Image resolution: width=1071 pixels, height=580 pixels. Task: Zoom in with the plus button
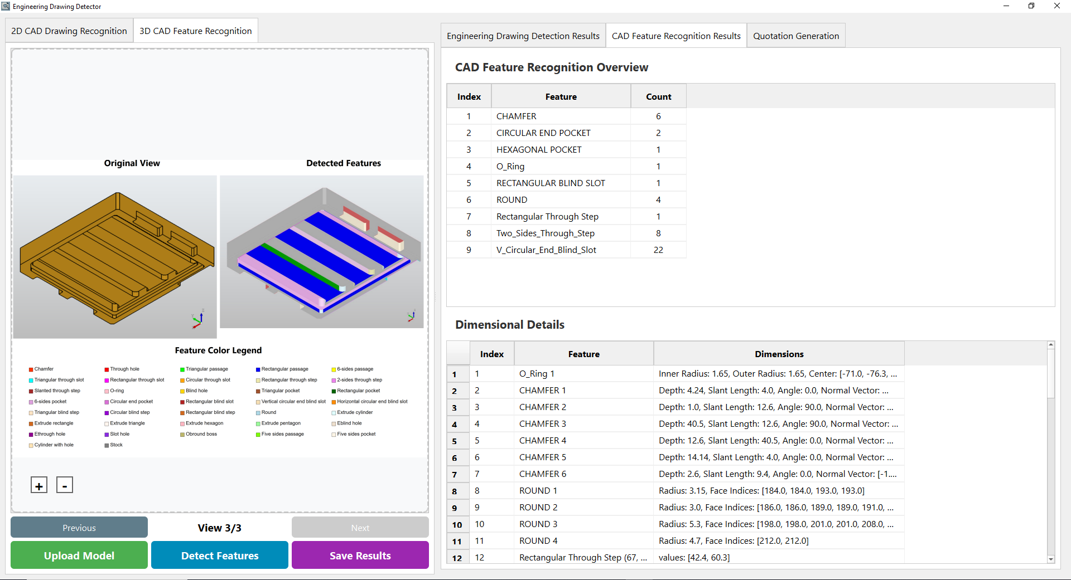point(39,486)
